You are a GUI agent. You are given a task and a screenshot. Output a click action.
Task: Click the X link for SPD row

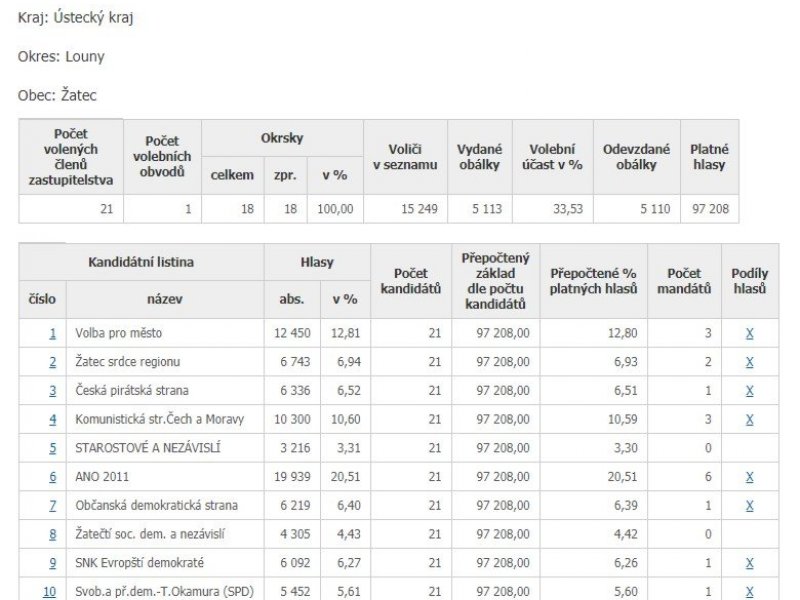(749, 592)
